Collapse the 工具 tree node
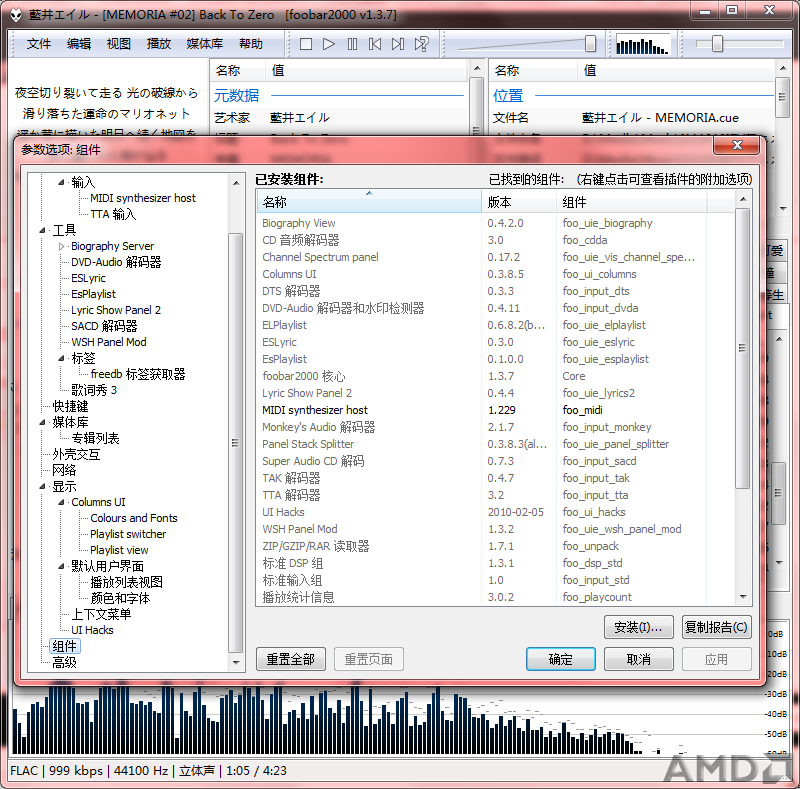 42,230
